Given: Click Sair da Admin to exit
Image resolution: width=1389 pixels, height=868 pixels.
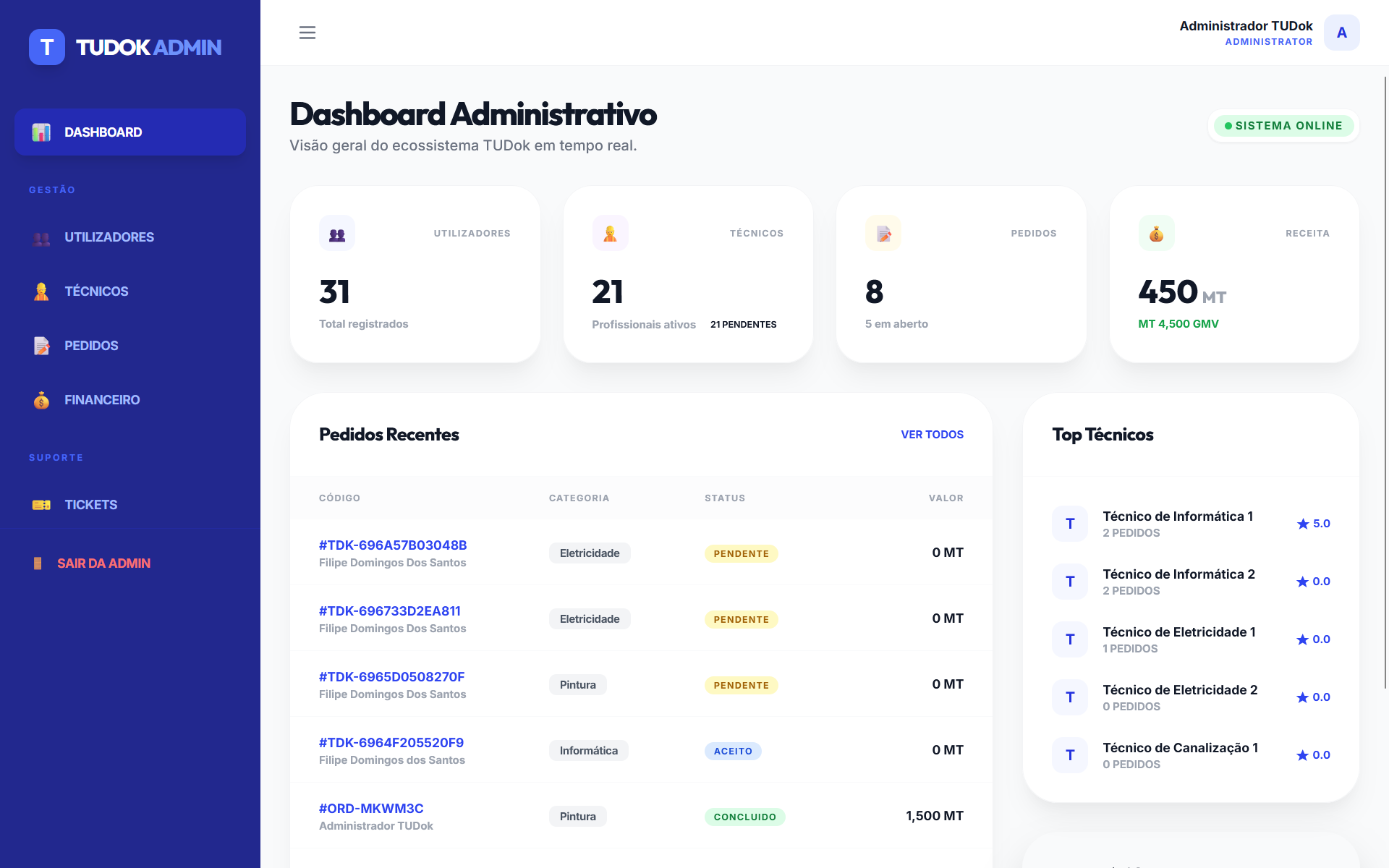Looking at the screenshot, I should click(103, 563).
